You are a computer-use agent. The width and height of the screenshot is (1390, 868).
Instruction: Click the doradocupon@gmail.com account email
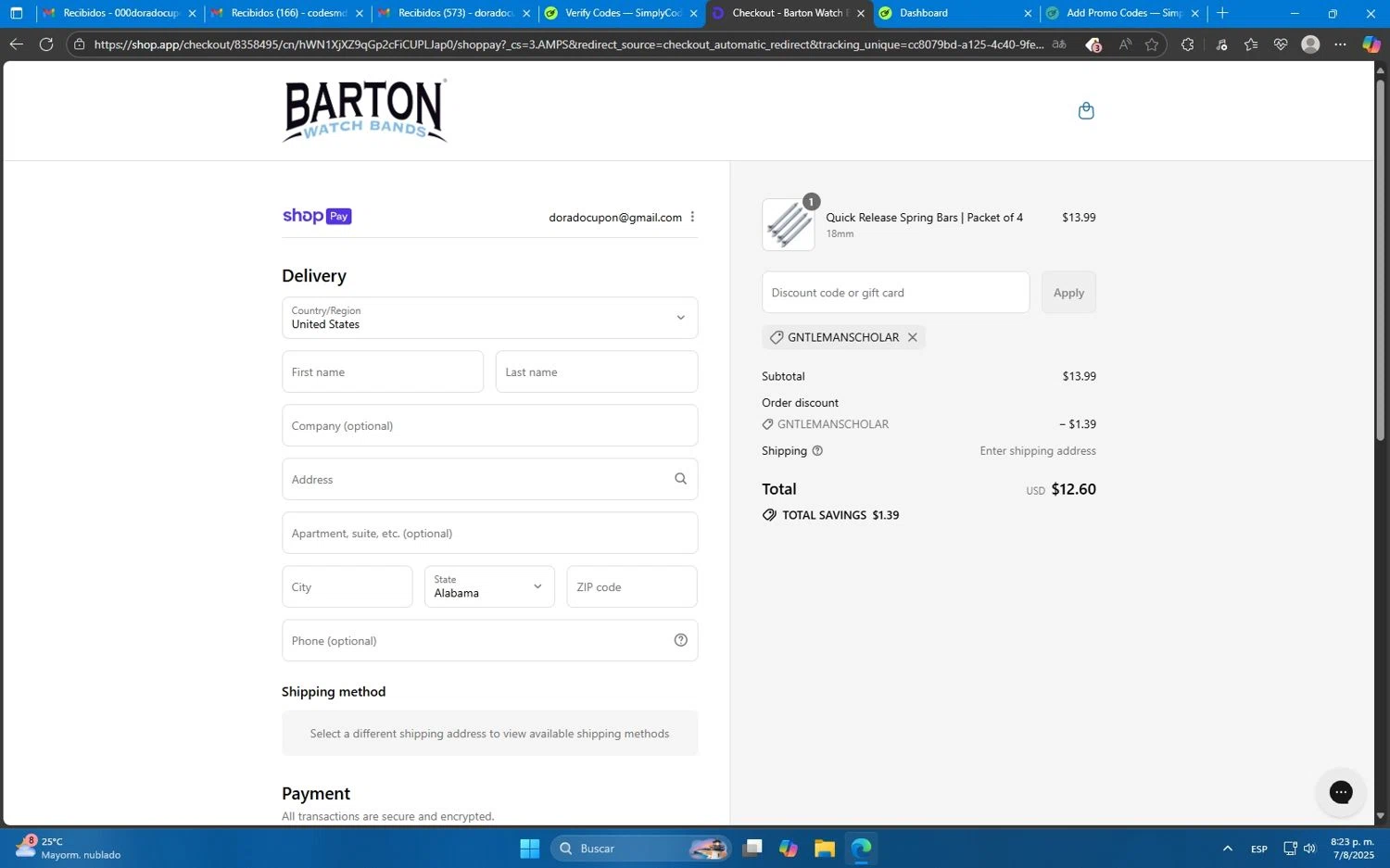point(615,218)
